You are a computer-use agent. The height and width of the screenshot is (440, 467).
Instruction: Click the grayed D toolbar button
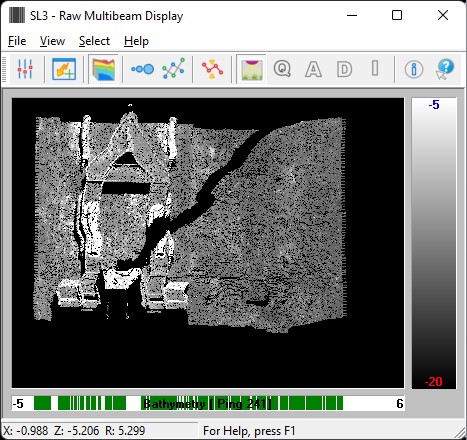[344, 69]
